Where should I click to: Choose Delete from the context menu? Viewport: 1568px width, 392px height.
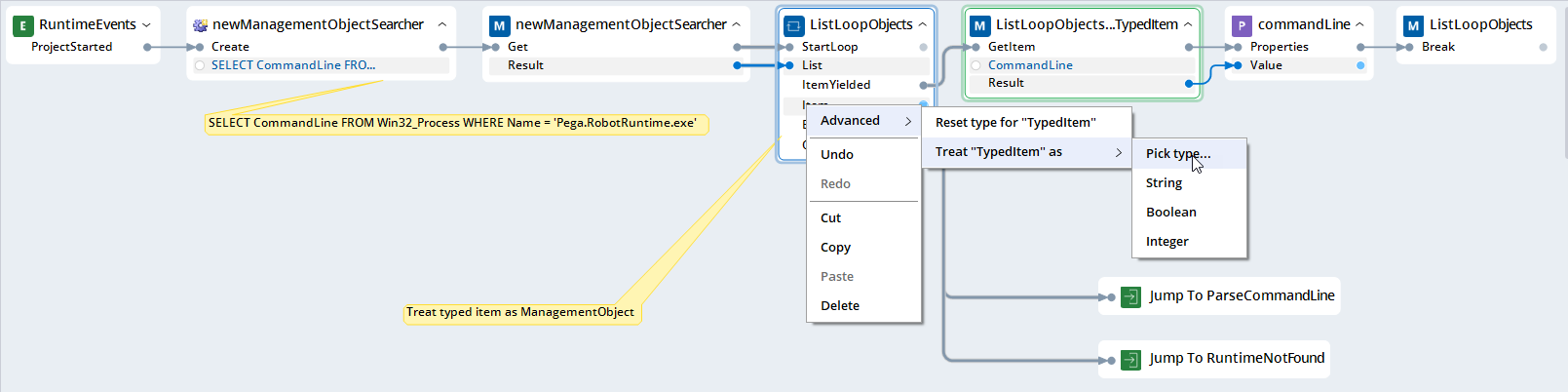point(863,305)
